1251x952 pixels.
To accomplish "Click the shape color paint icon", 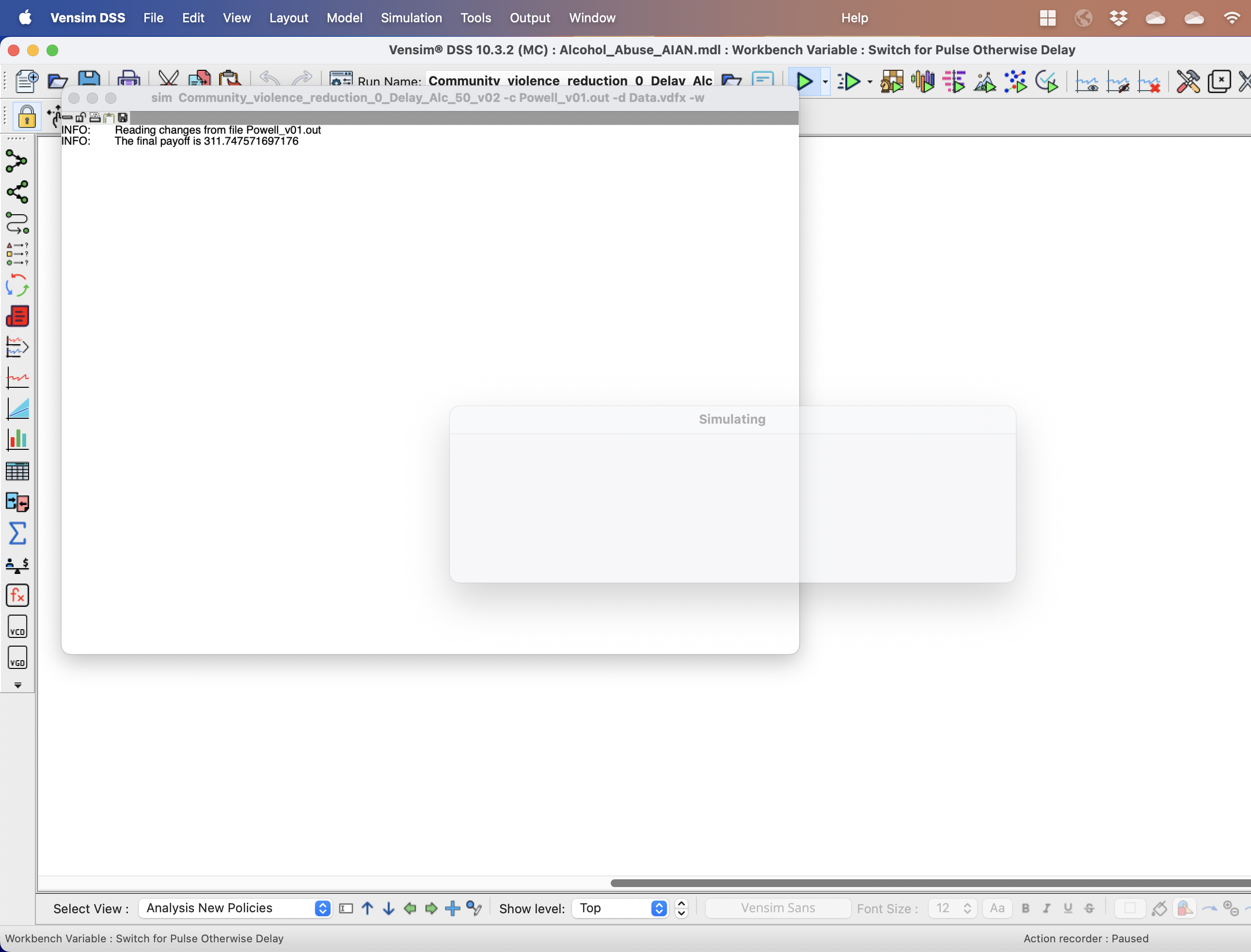I will (1184, 908).
